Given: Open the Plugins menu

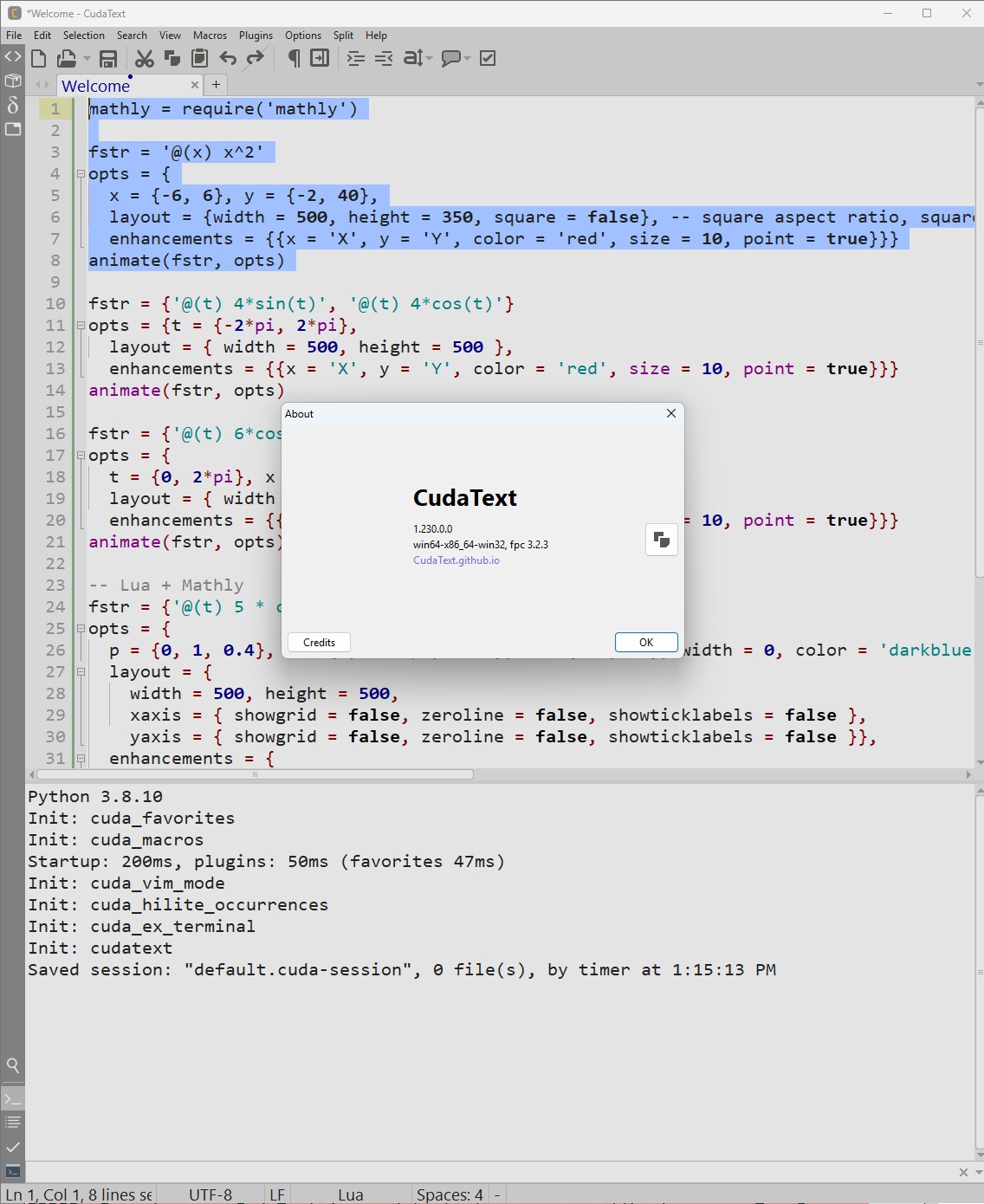Looking at the screenshot, I should 256,36.
